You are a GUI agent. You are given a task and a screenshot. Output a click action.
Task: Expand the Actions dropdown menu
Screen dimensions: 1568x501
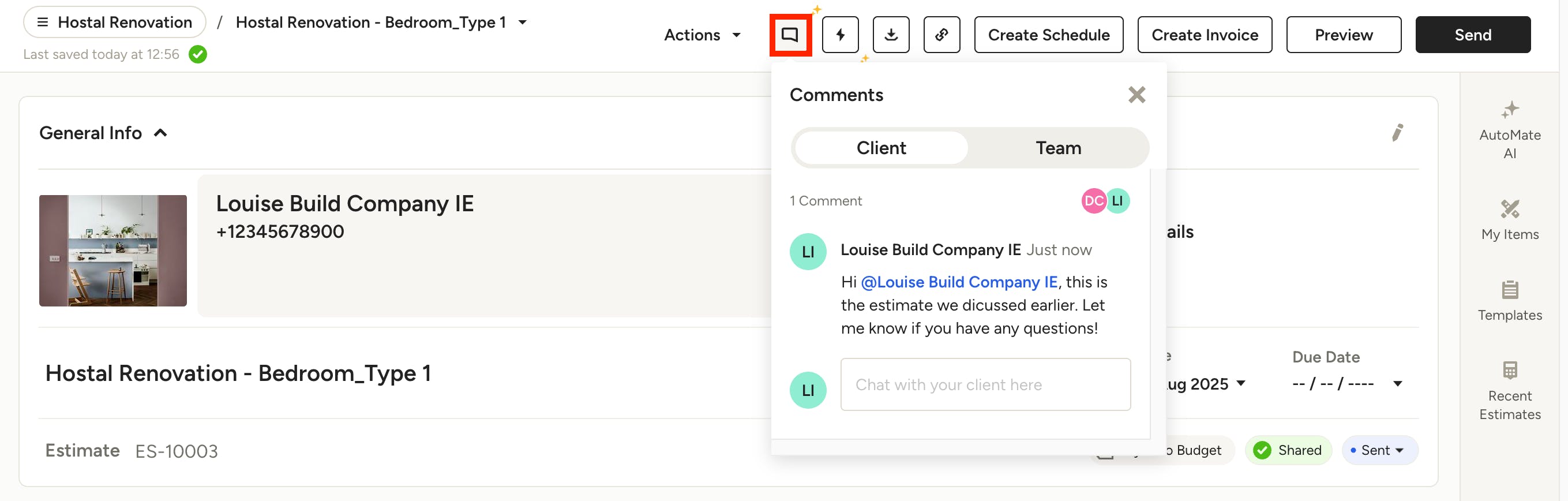click(702, 35)
